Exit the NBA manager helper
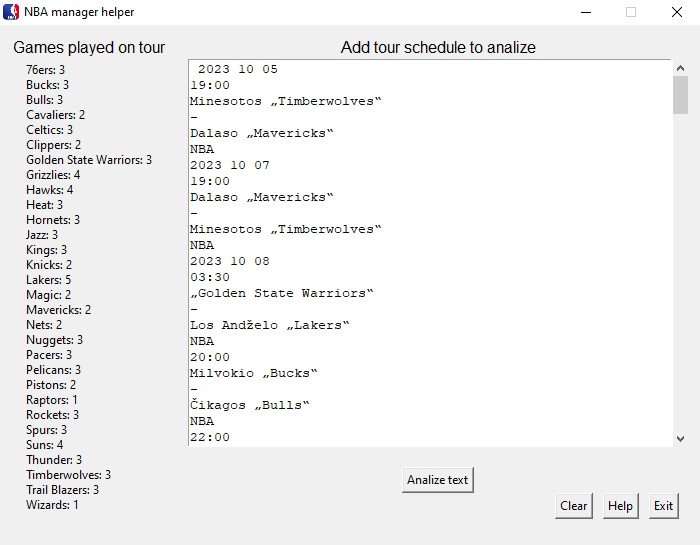This screenshot has width=700, height=545. tap(663, 506)
